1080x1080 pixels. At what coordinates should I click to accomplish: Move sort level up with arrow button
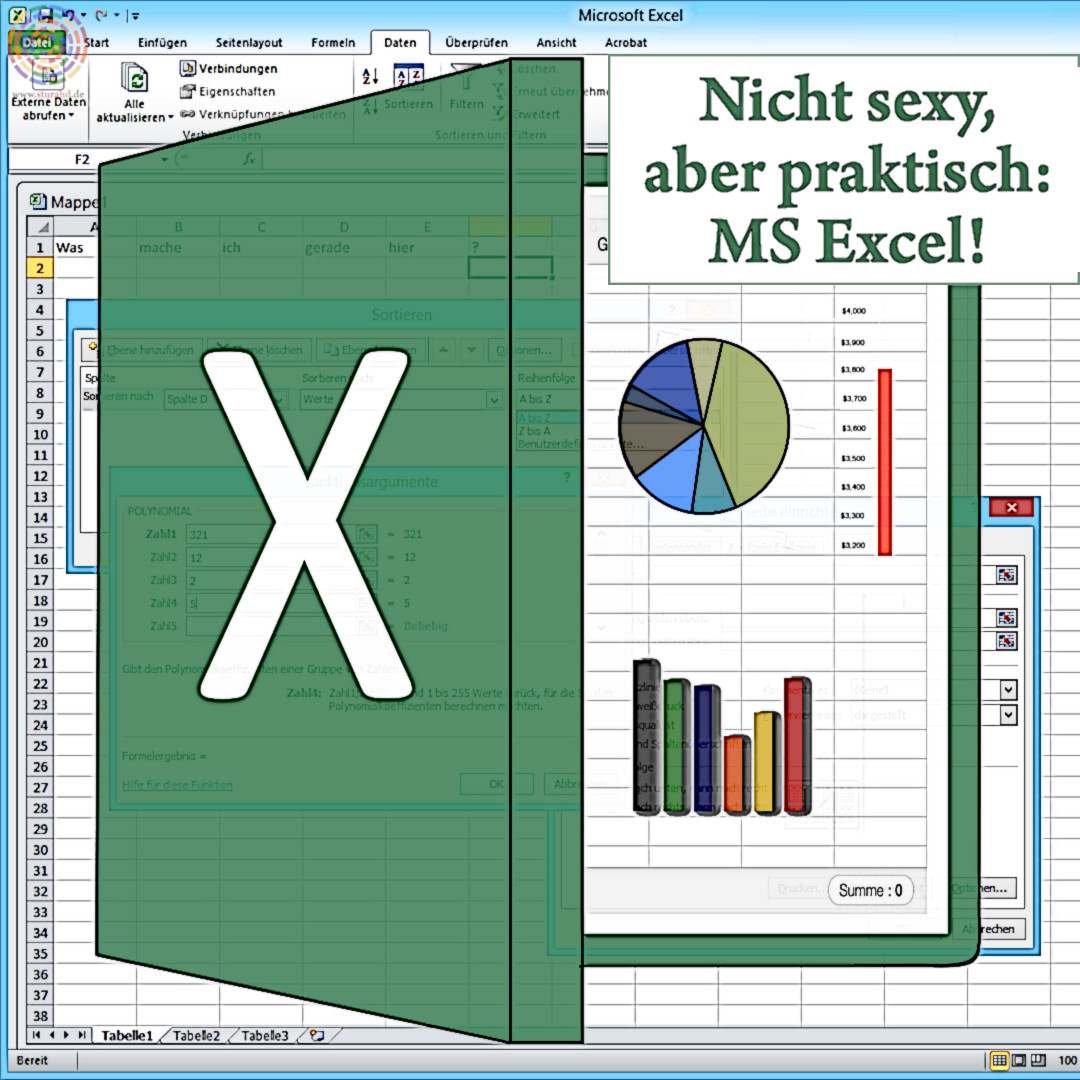(443, 350)
